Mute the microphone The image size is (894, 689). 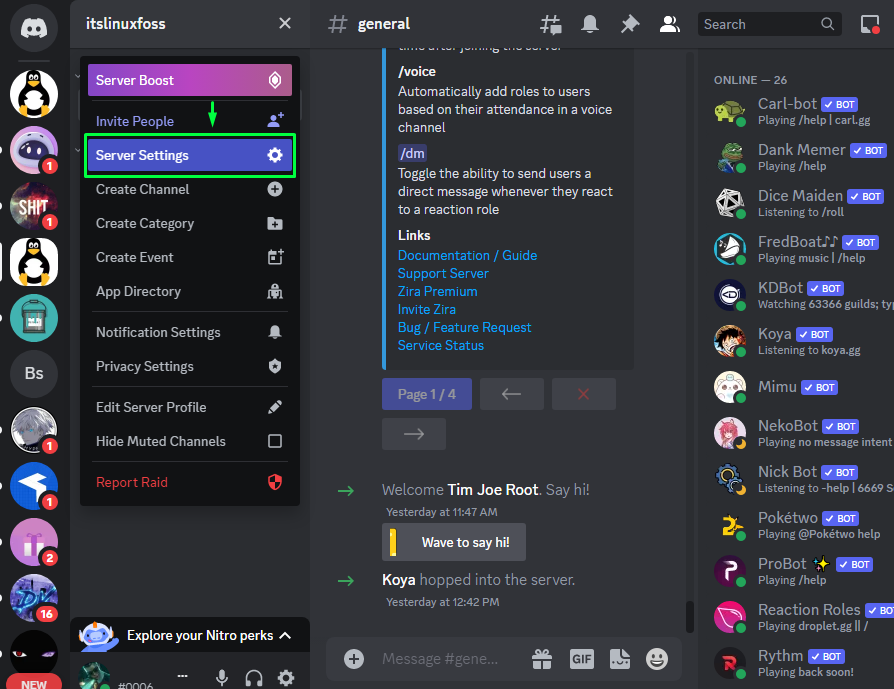click(x=222, y=678)
